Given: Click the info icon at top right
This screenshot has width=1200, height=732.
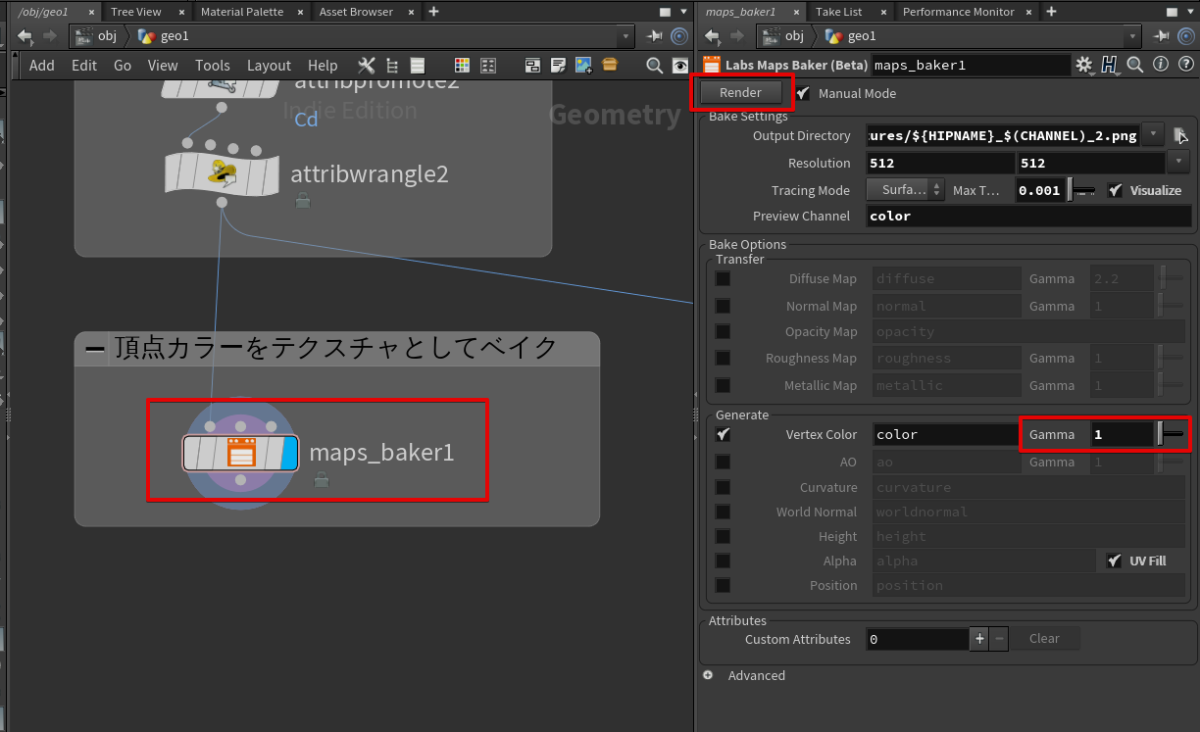Looking at the screenshot, I should pyautogui.click(x=1160, y=63).
